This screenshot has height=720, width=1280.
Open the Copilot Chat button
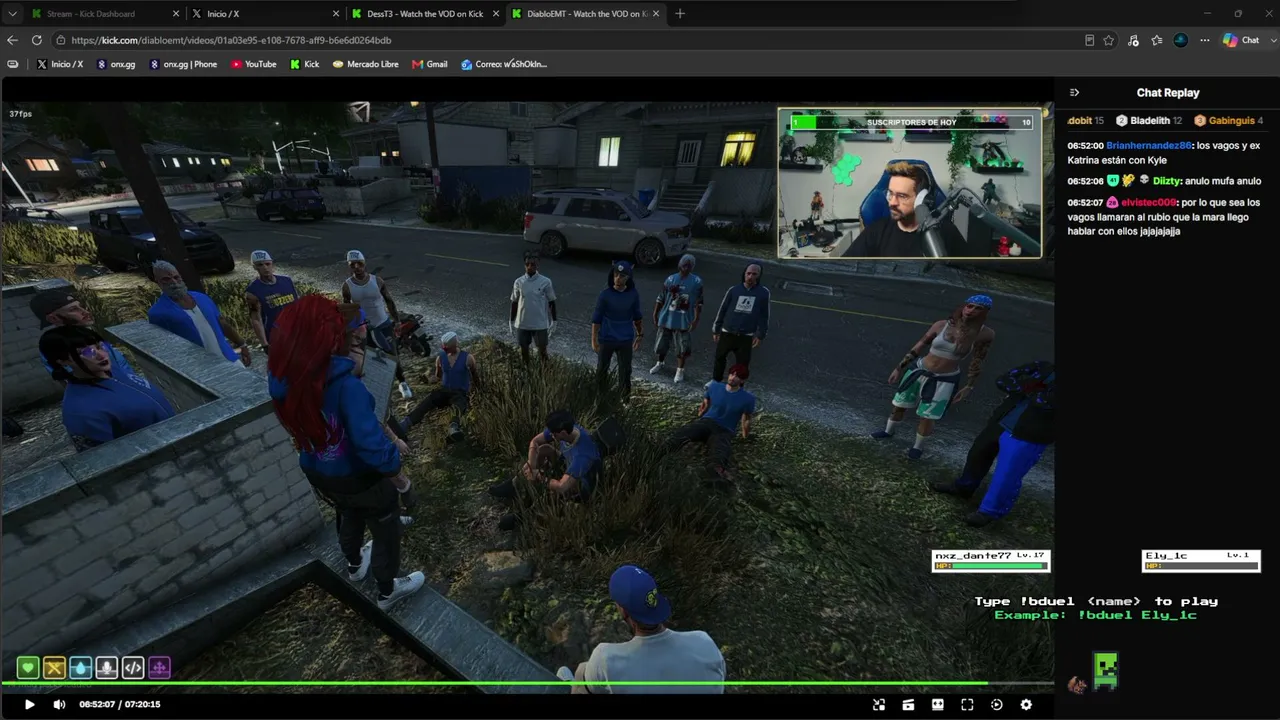pyautogui.click(x=1241, y=40)
